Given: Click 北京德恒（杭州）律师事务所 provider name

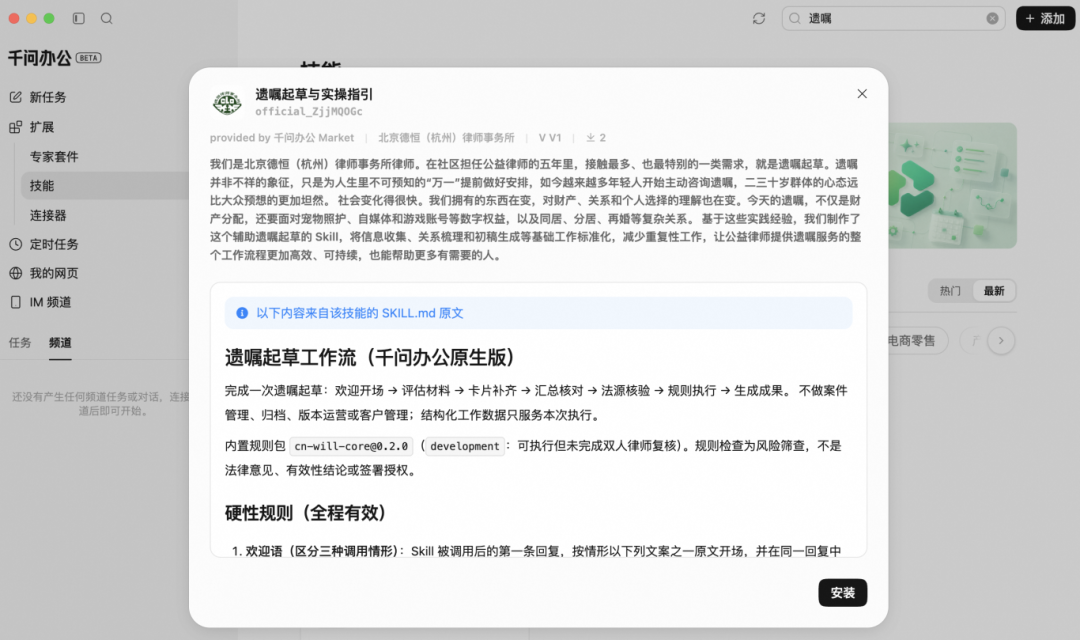Looking at the screenshot, I should pyautogui.click(x=446, y=138).
